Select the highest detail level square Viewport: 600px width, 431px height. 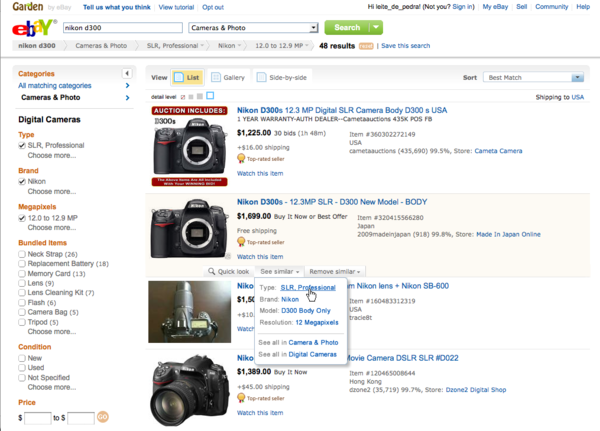pos(210,96)
